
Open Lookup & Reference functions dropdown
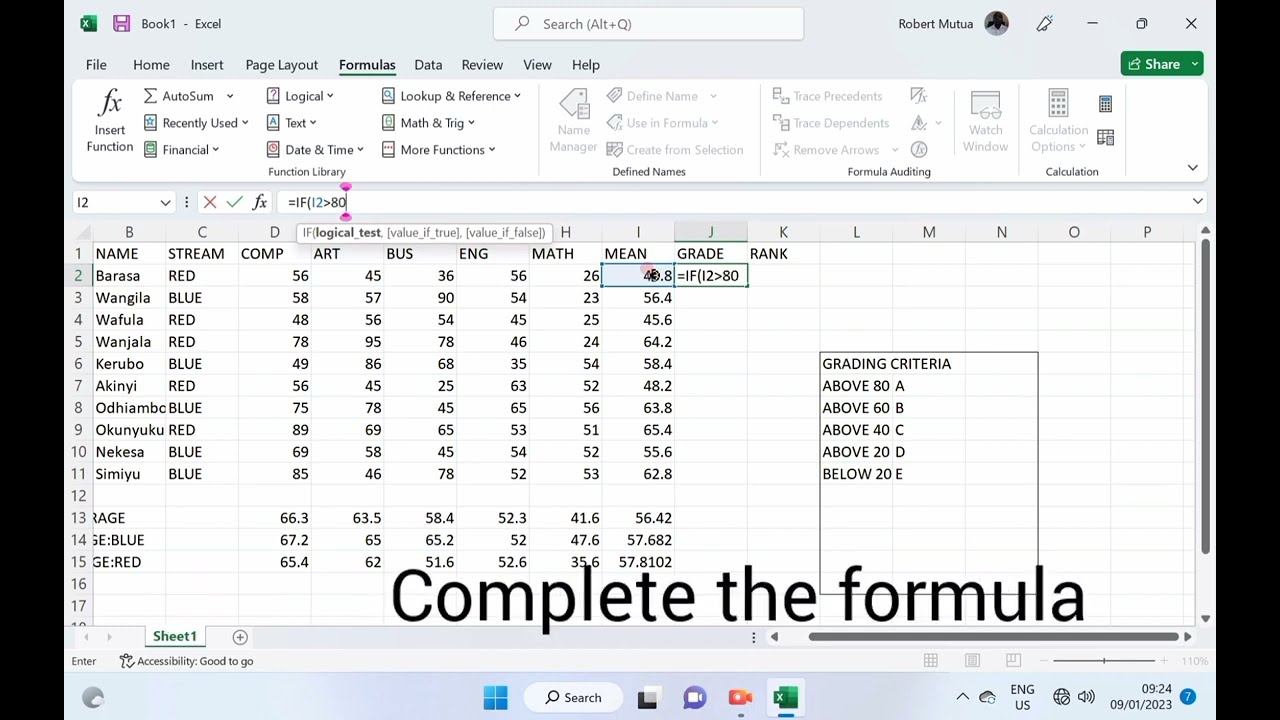[452, 96]
